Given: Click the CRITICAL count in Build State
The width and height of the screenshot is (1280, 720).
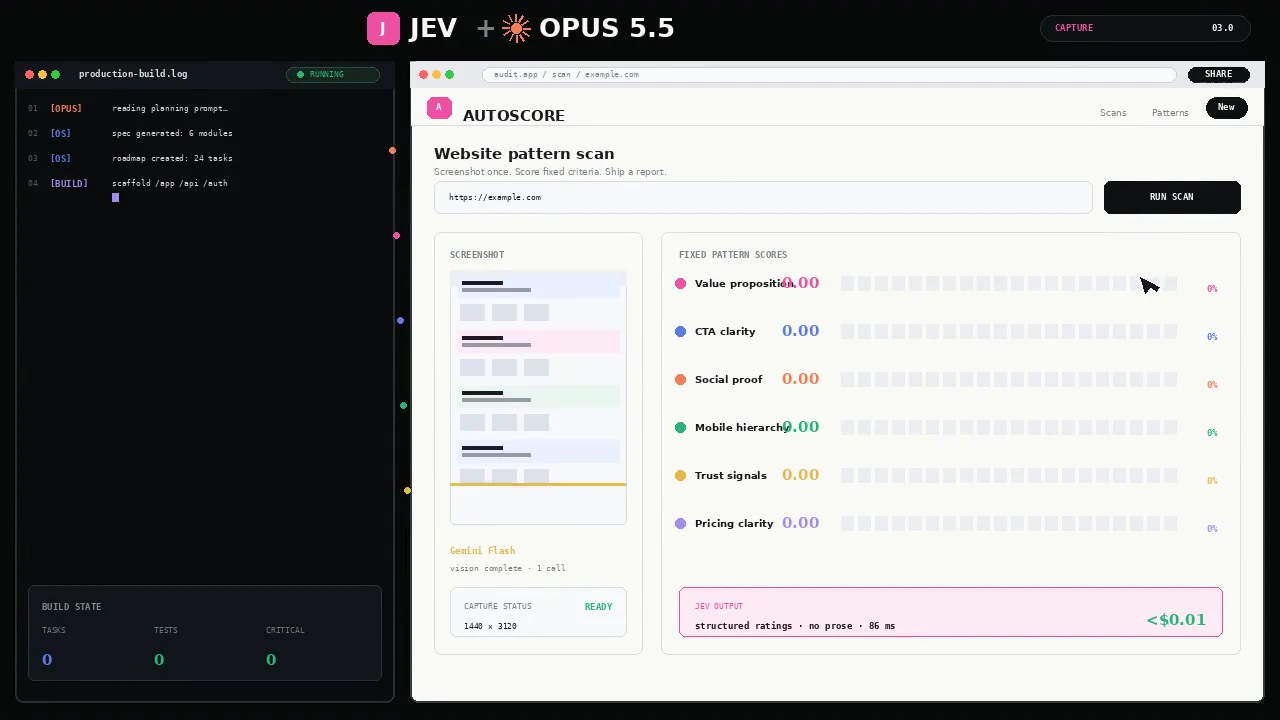Looking at the screenshot, I should (x=271, y=660).
